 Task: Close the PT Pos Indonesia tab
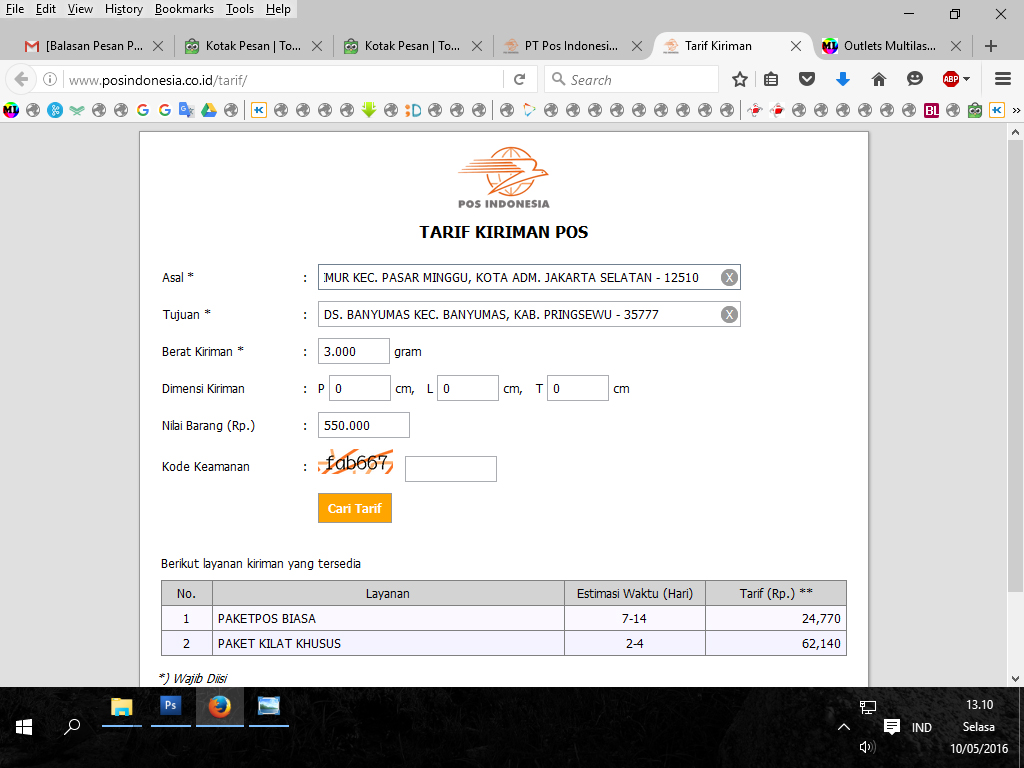pyautogui.click(x=637, y=46)
